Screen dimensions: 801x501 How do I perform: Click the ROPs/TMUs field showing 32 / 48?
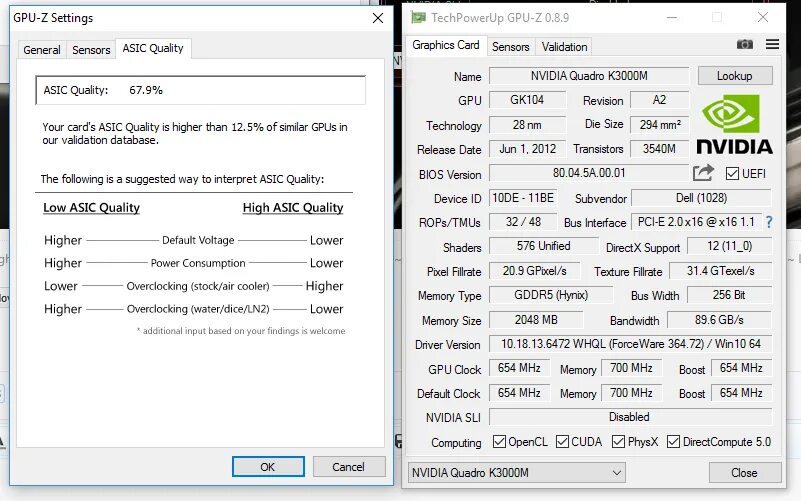point(523,222)
